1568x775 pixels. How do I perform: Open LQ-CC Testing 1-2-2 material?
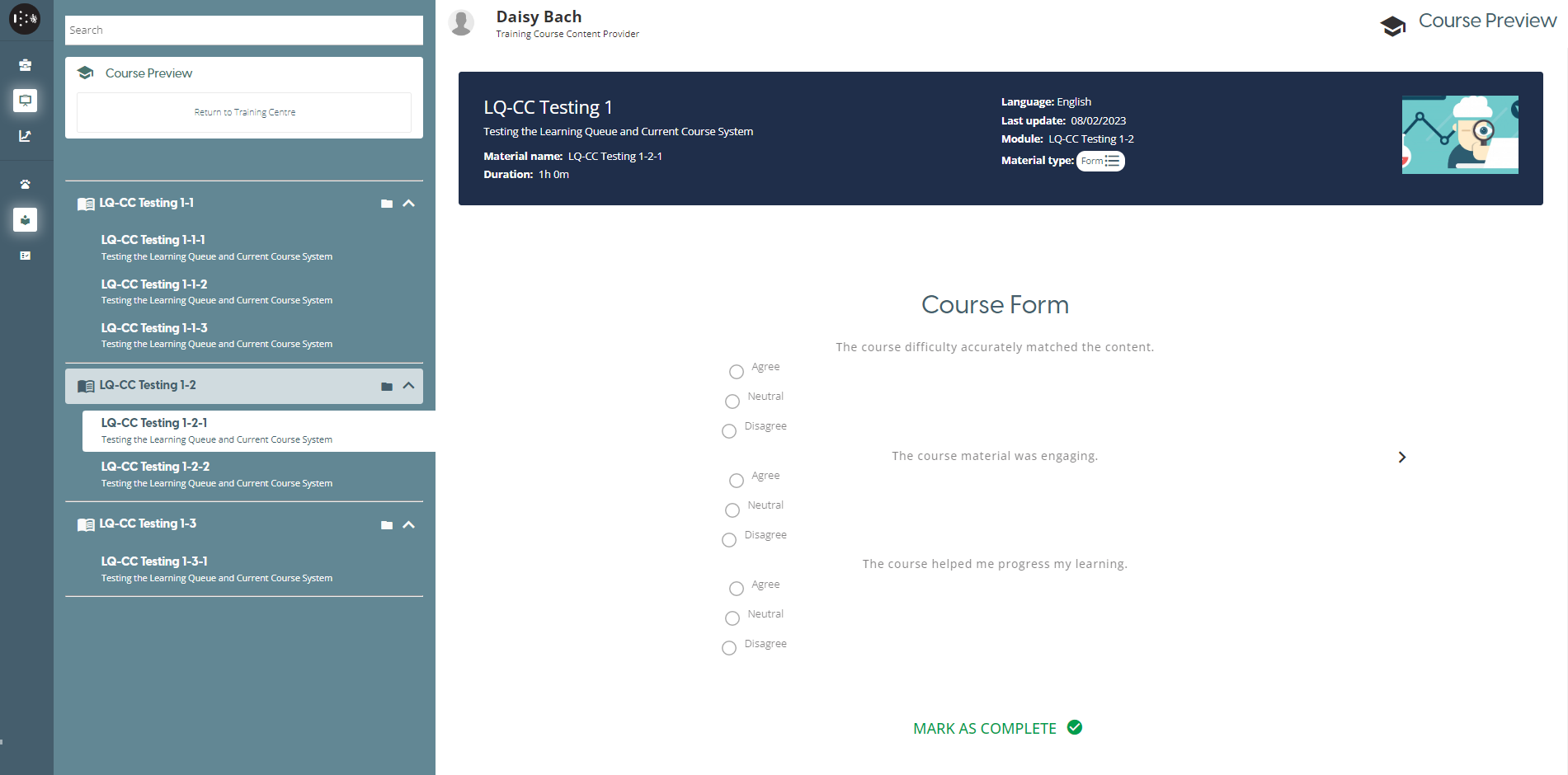click(155, 467)
